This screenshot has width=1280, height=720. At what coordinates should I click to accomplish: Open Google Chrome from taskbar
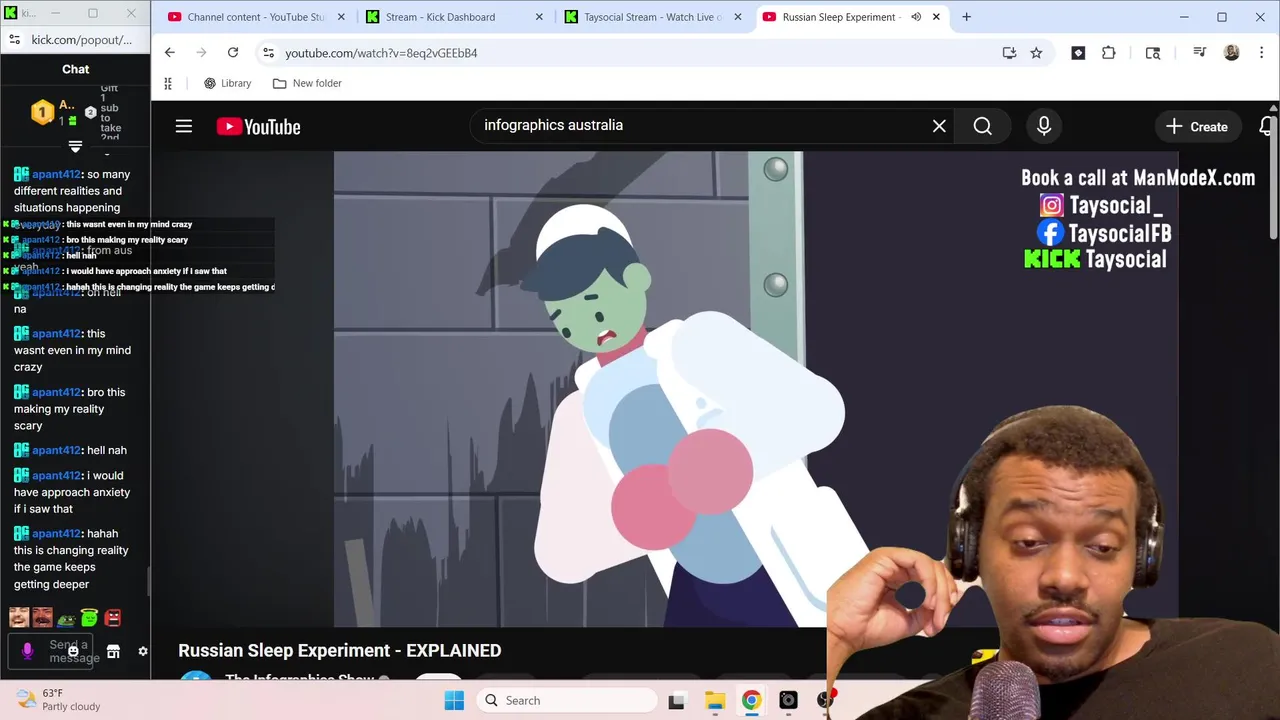click(x=751, y=700)
